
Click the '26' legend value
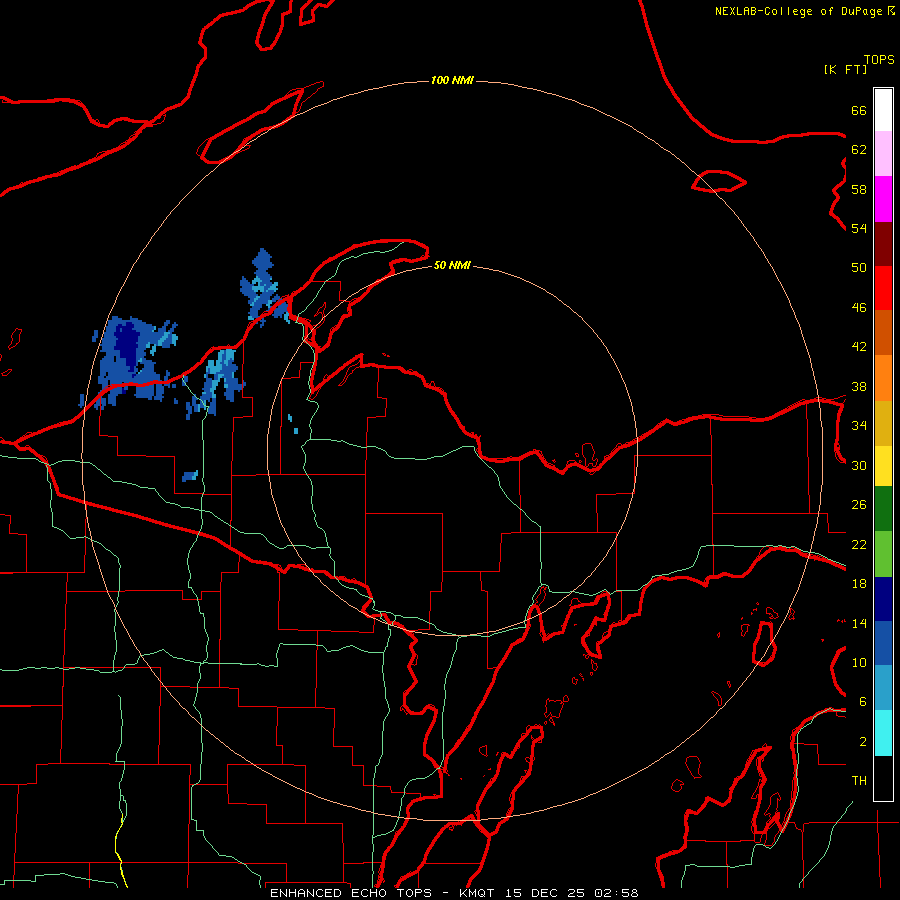859,505
